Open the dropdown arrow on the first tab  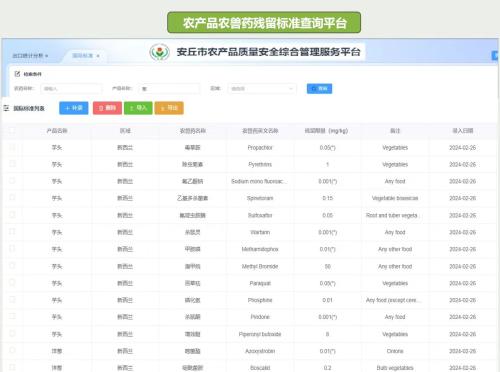coord(47,56)
